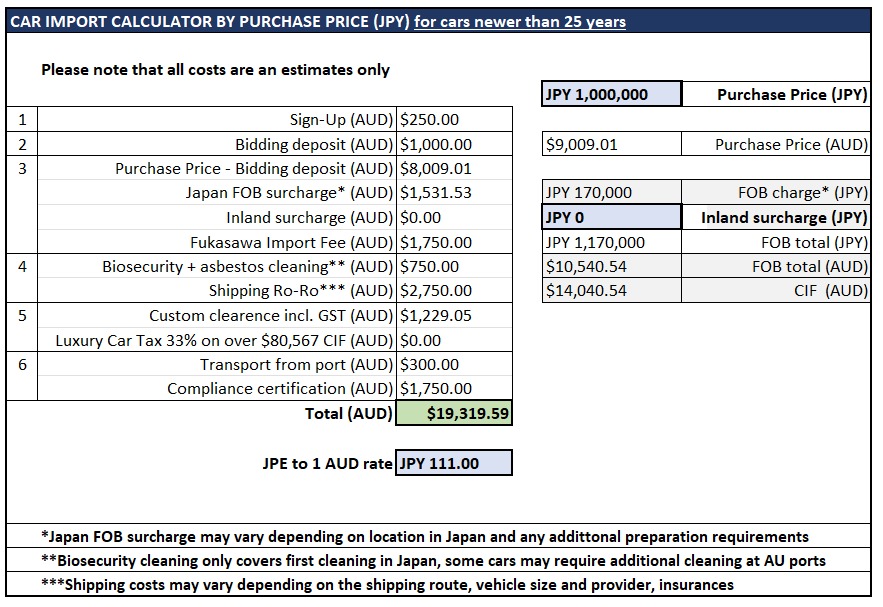Select the JPY 111.00 exchange rate cell

tap(454, 463)
